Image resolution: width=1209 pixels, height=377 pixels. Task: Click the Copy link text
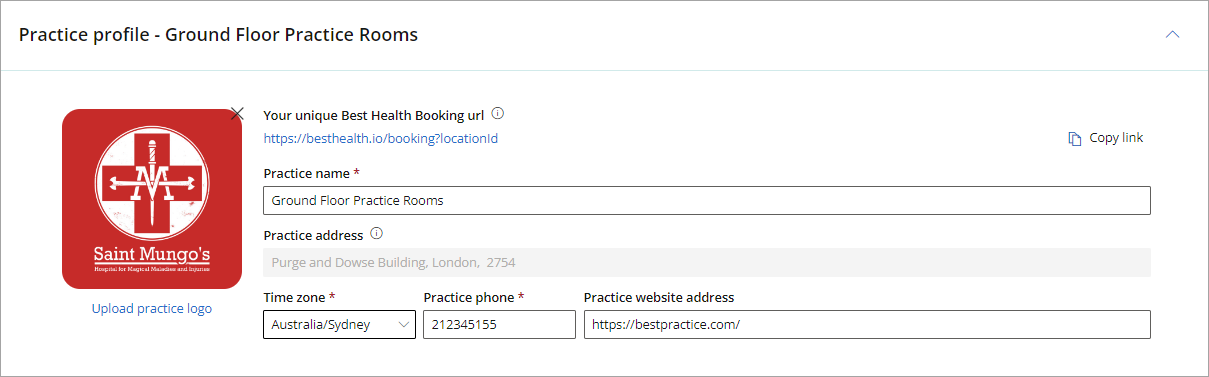click(1116, 138)
